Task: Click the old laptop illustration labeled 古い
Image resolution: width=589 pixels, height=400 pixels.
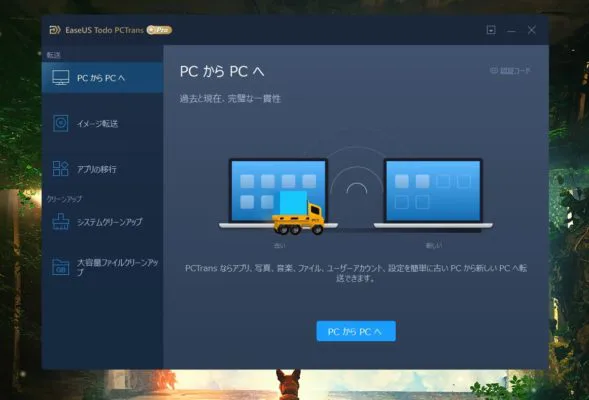Action: 278,194
